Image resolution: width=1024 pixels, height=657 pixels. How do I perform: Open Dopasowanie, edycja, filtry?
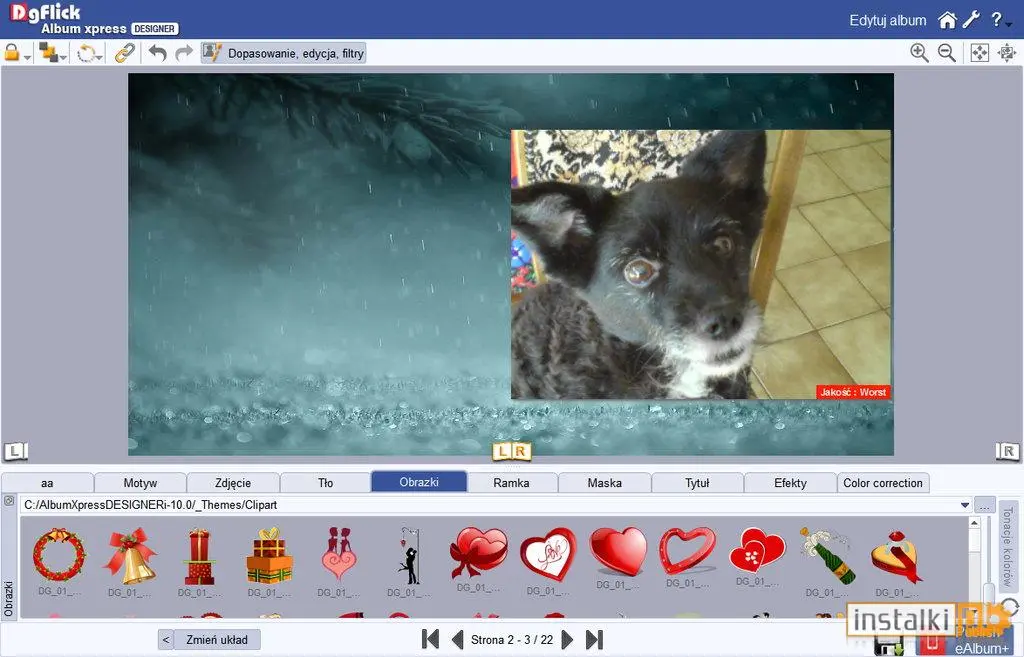pyautogui.click(x=283, y=53)
